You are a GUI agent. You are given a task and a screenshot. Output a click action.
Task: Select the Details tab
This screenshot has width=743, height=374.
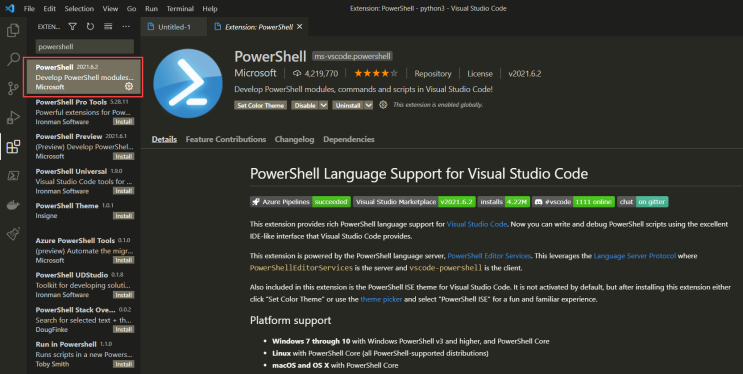pyautogui.click(x=164, y=139)
